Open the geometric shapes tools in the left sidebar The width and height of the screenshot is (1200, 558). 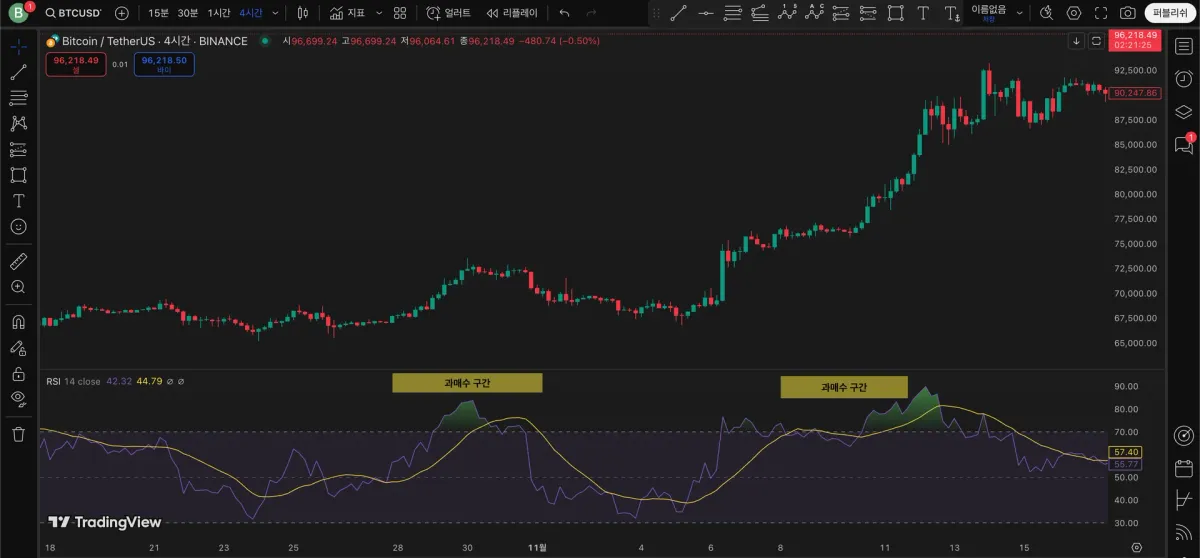tap(18, 175)
